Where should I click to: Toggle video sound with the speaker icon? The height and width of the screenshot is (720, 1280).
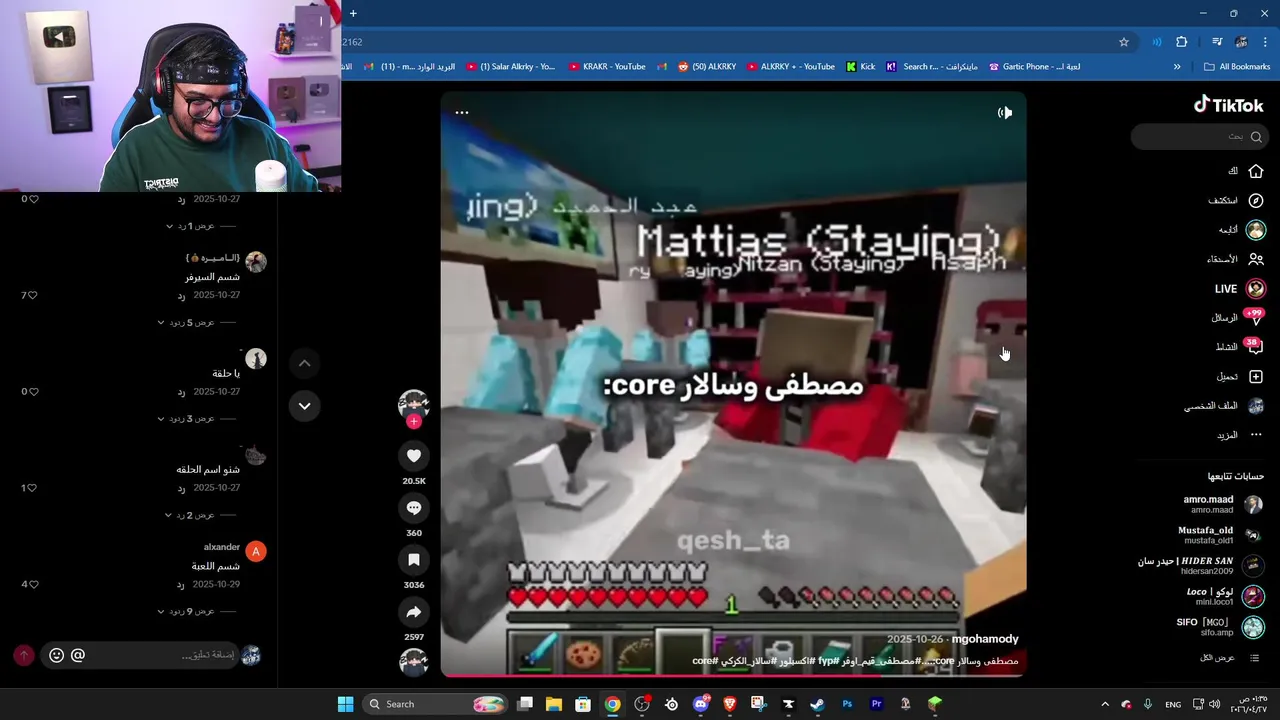pos(1005,113)
